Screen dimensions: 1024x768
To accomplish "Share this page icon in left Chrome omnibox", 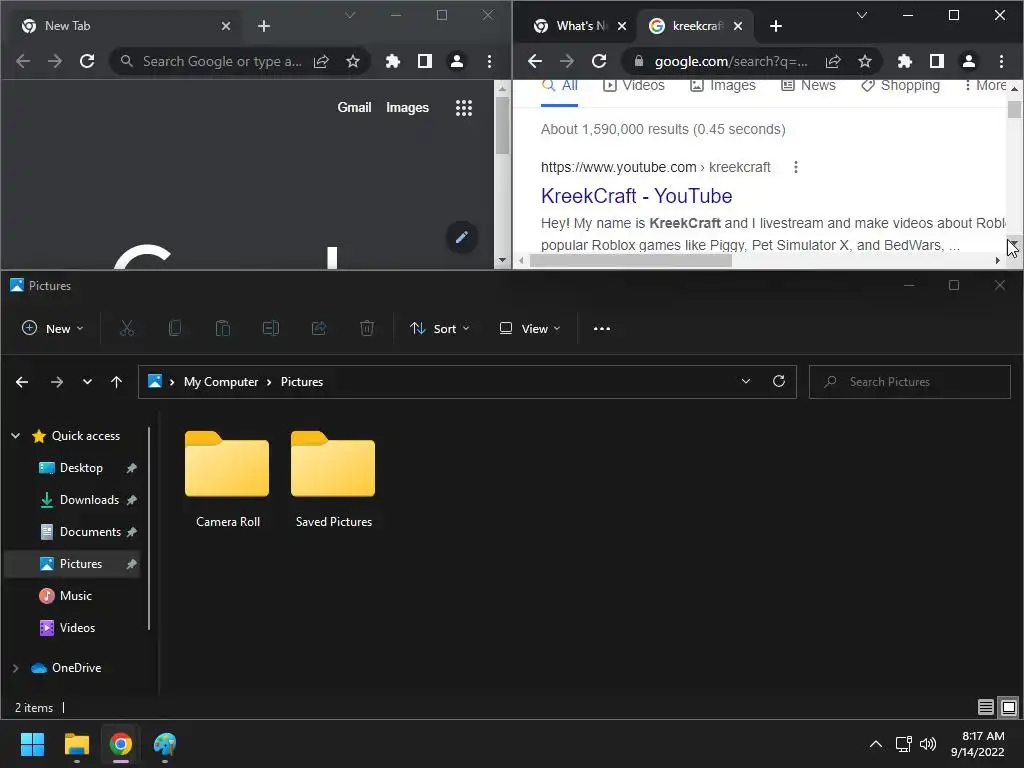I will click(x=321, y=61).
